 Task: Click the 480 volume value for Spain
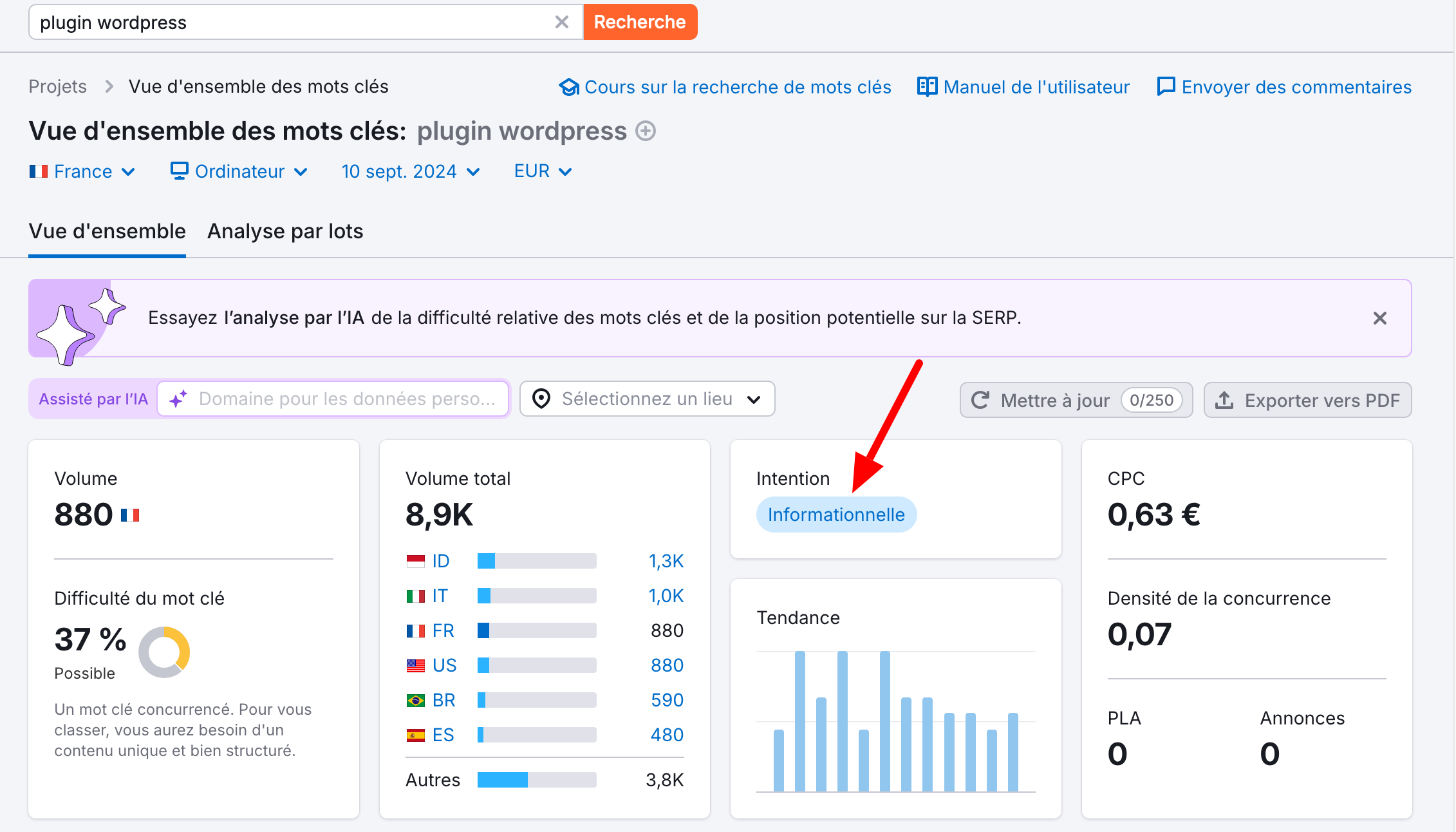click(x=667, y=735)
